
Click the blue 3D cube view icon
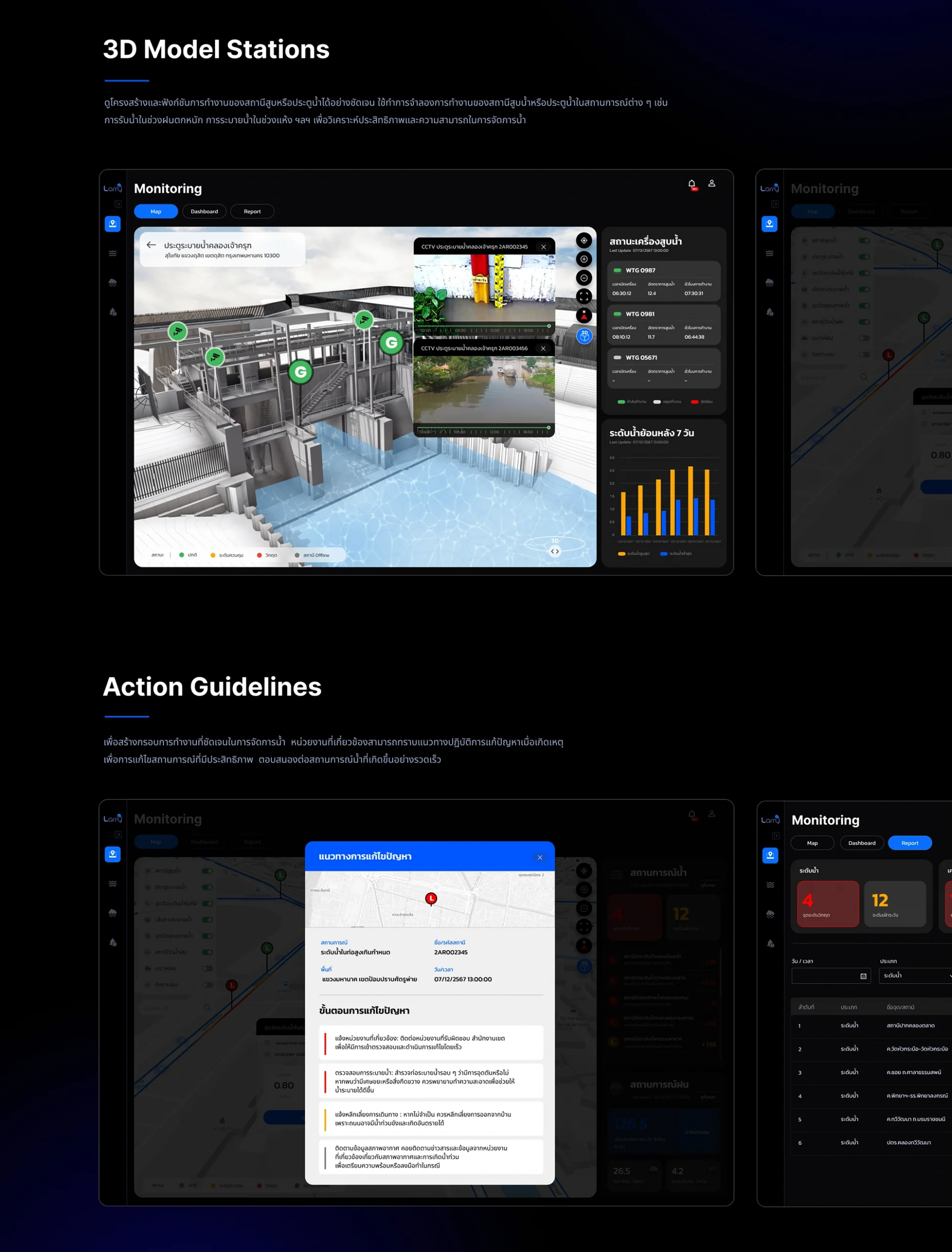tap(584, 336)
